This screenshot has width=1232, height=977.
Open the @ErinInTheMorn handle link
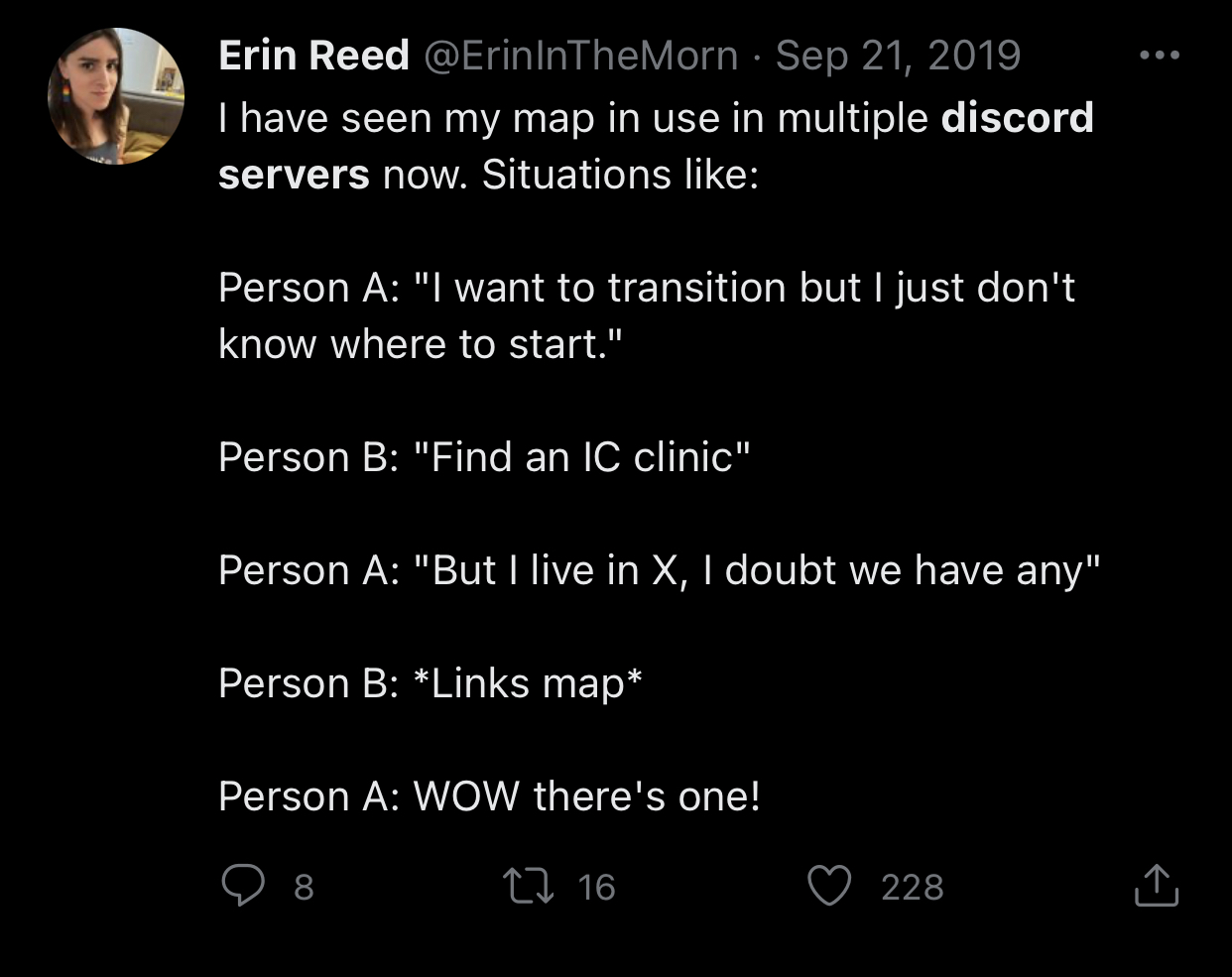pos(581,56)
